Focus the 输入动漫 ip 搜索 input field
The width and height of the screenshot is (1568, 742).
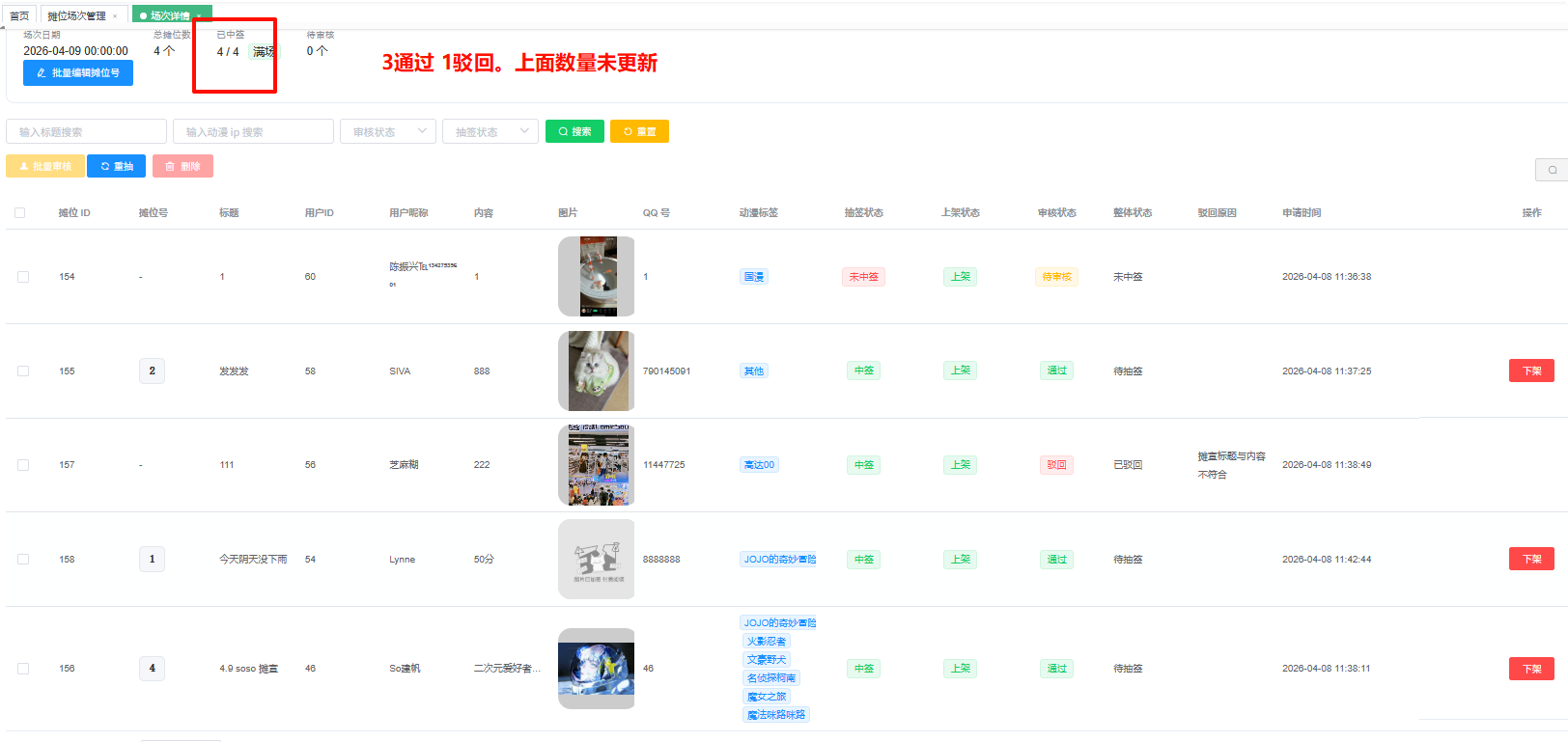pyautogui.click(x=253, y=131)
